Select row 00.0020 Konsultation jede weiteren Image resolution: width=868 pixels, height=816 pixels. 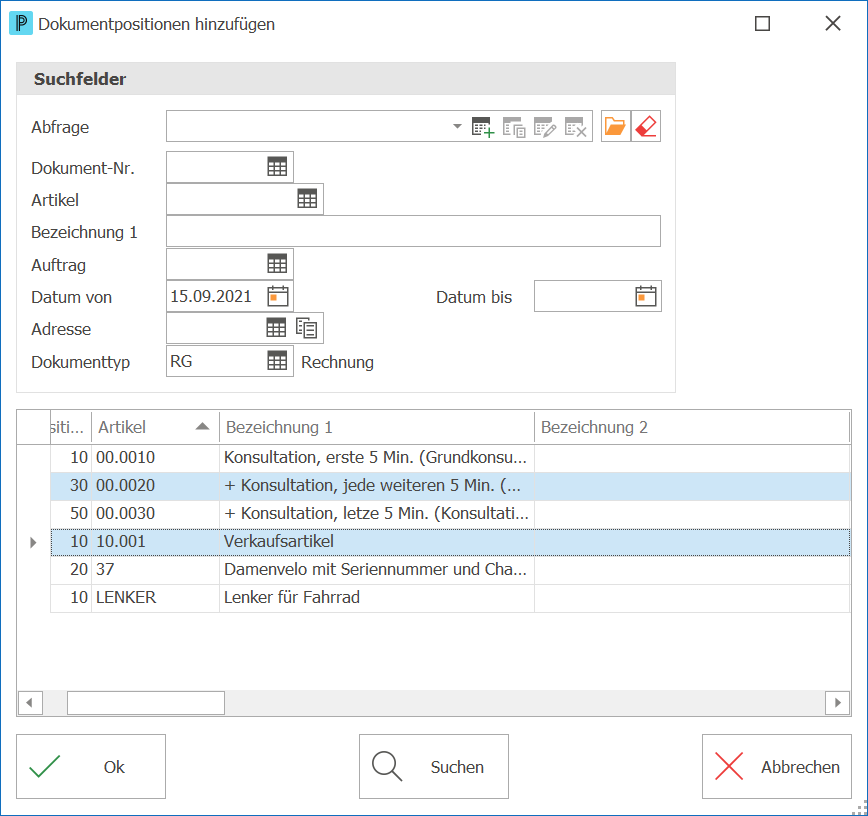coord(450,486)
